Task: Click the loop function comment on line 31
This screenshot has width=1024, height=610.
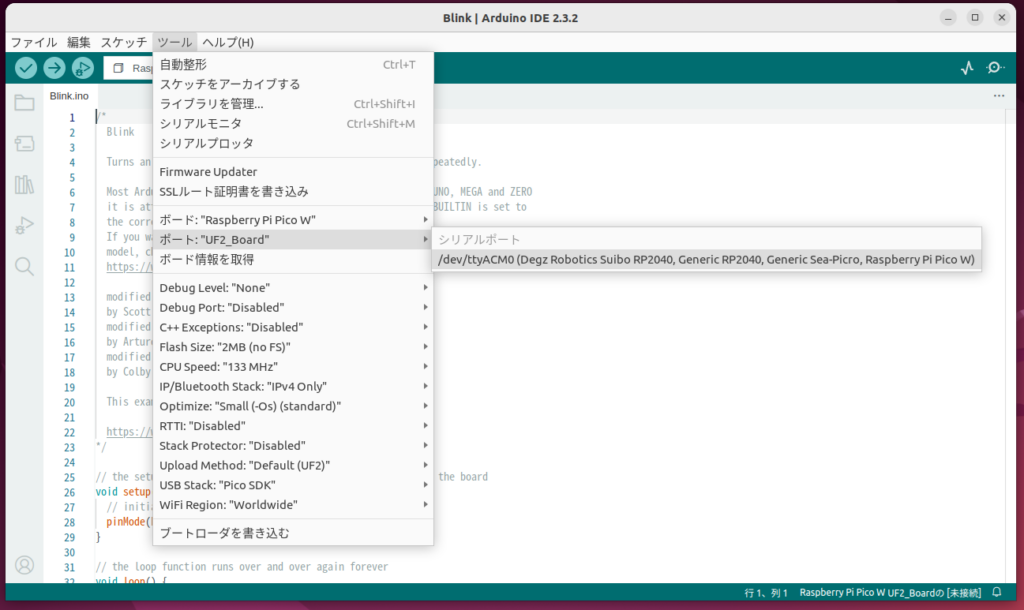Action: (242, 567)
